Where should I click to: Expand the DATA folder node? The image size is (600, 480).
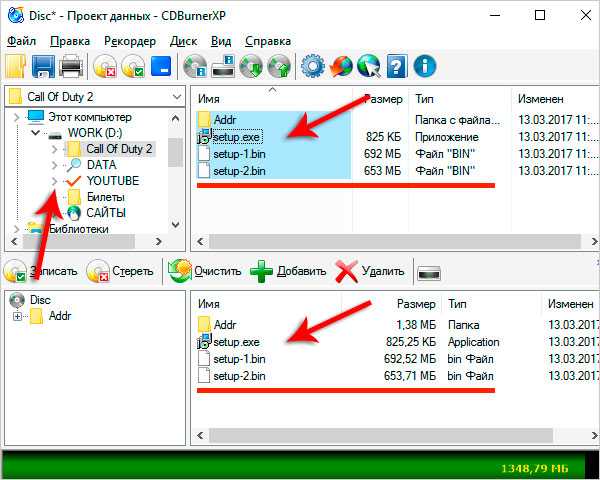coord(54,165)
